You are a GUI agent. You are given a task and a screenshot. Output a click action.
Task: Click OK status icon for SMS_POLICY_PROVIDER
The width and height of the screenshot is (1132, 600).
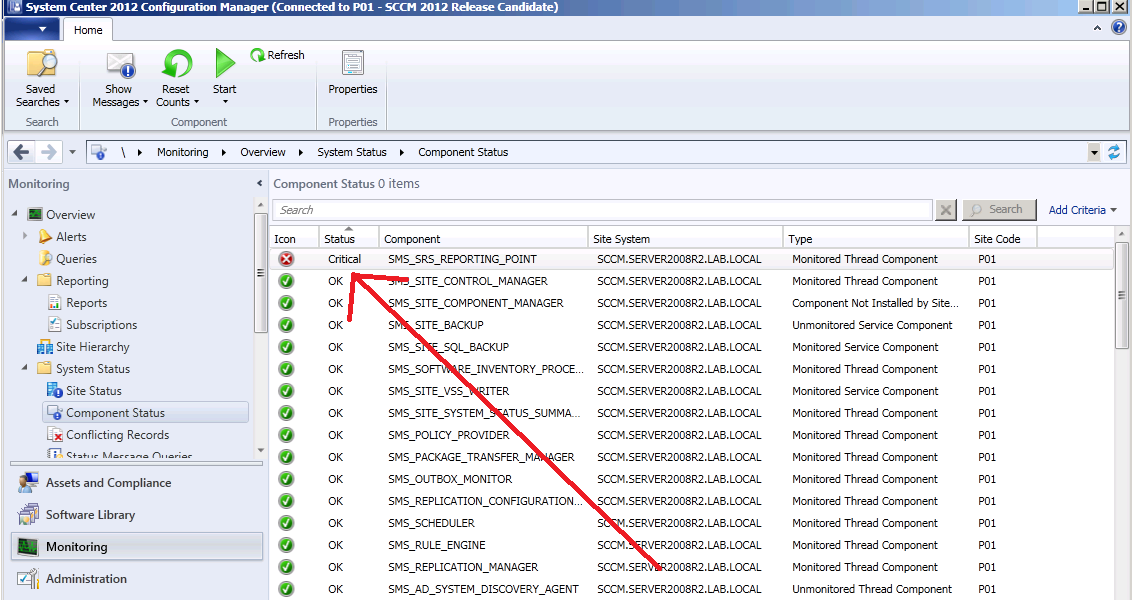coord(287,435)
